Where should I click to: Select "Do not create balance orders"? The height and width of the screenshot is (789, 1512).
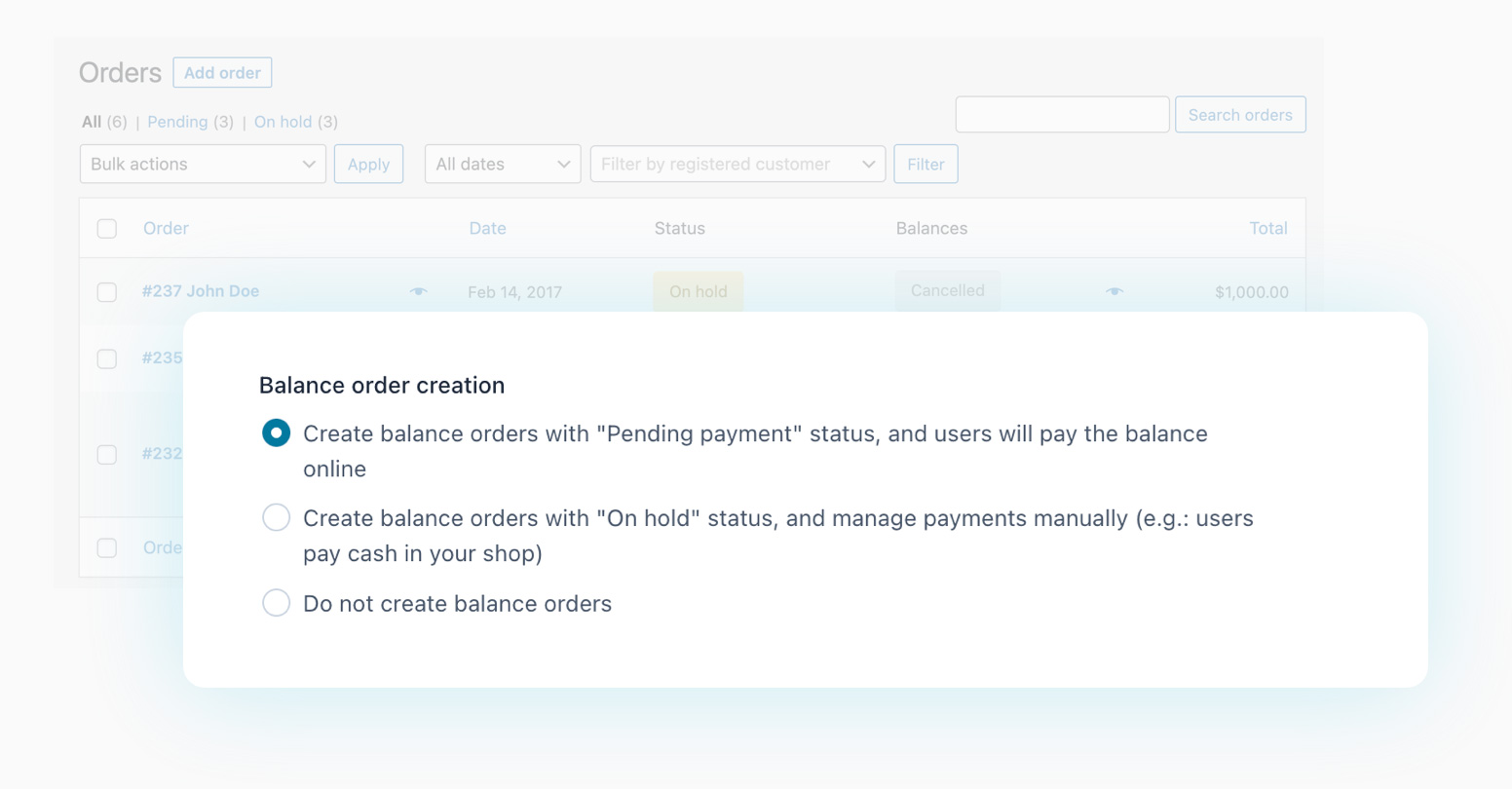(276, 602)
